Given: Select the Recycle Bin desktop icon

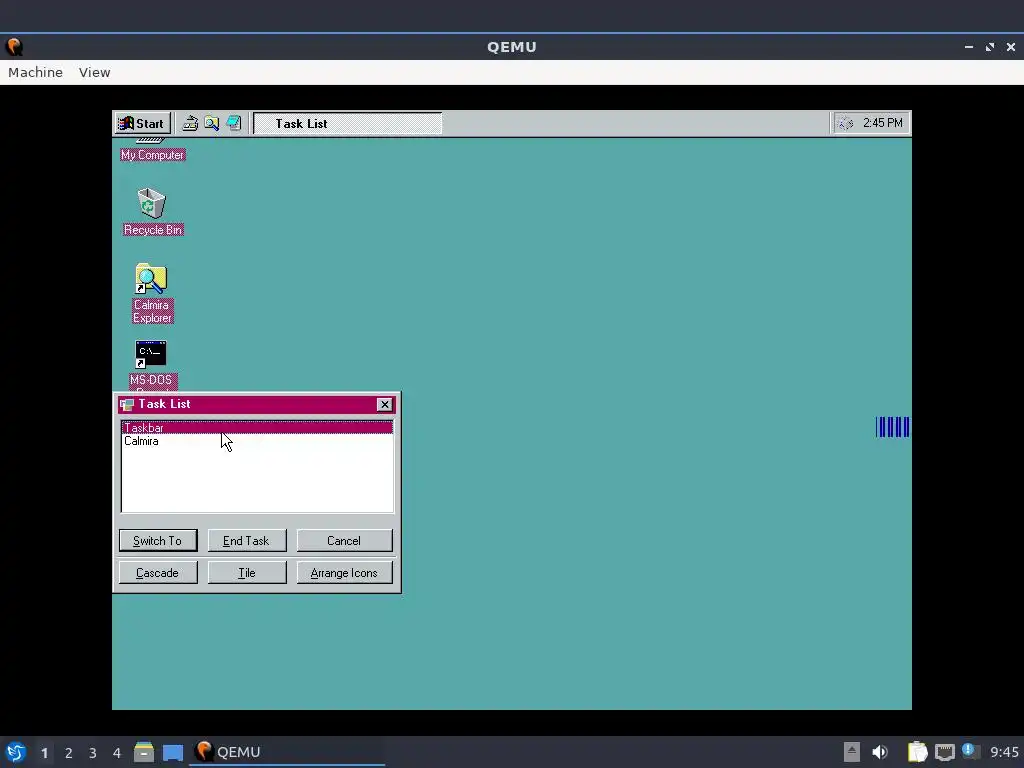Looking at the screenshot, I should (x=152, y=203).
